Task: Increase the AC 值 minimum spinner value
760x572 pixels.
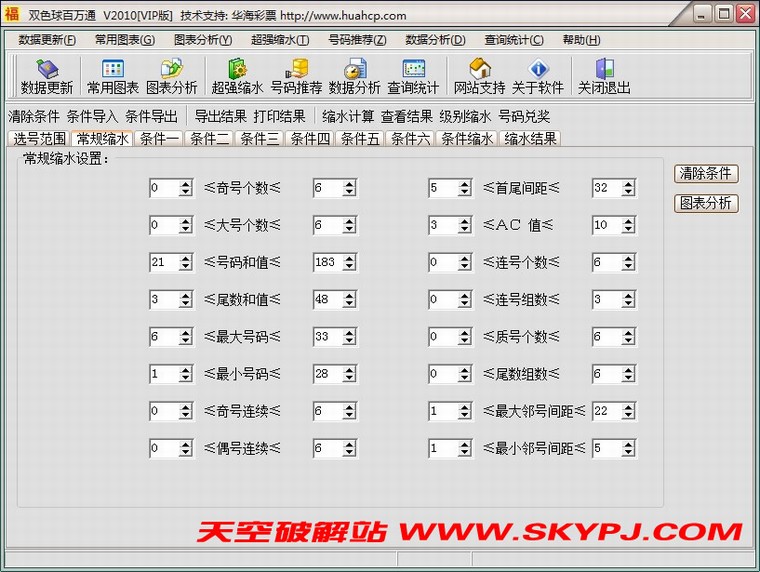Action: coord(465,221)
